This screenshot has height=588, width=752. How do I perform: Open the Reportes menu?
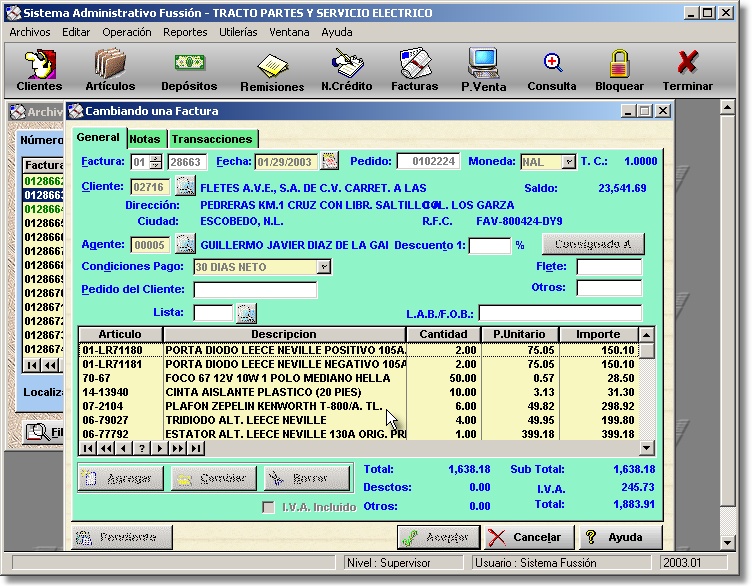point(185,32)
